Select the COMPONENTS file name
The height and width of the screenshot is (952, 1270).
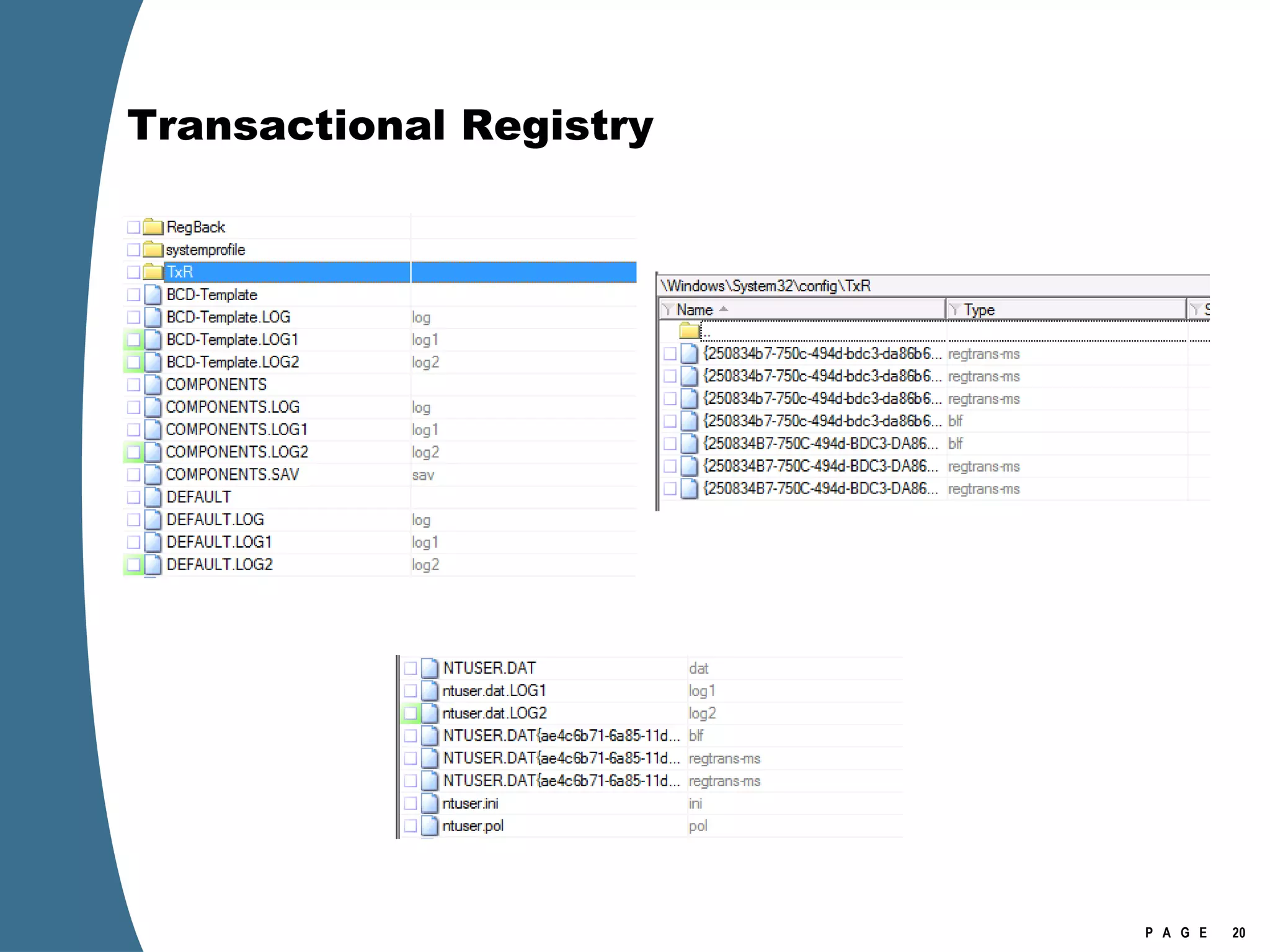pyautogui.click(x=216, y=384)
